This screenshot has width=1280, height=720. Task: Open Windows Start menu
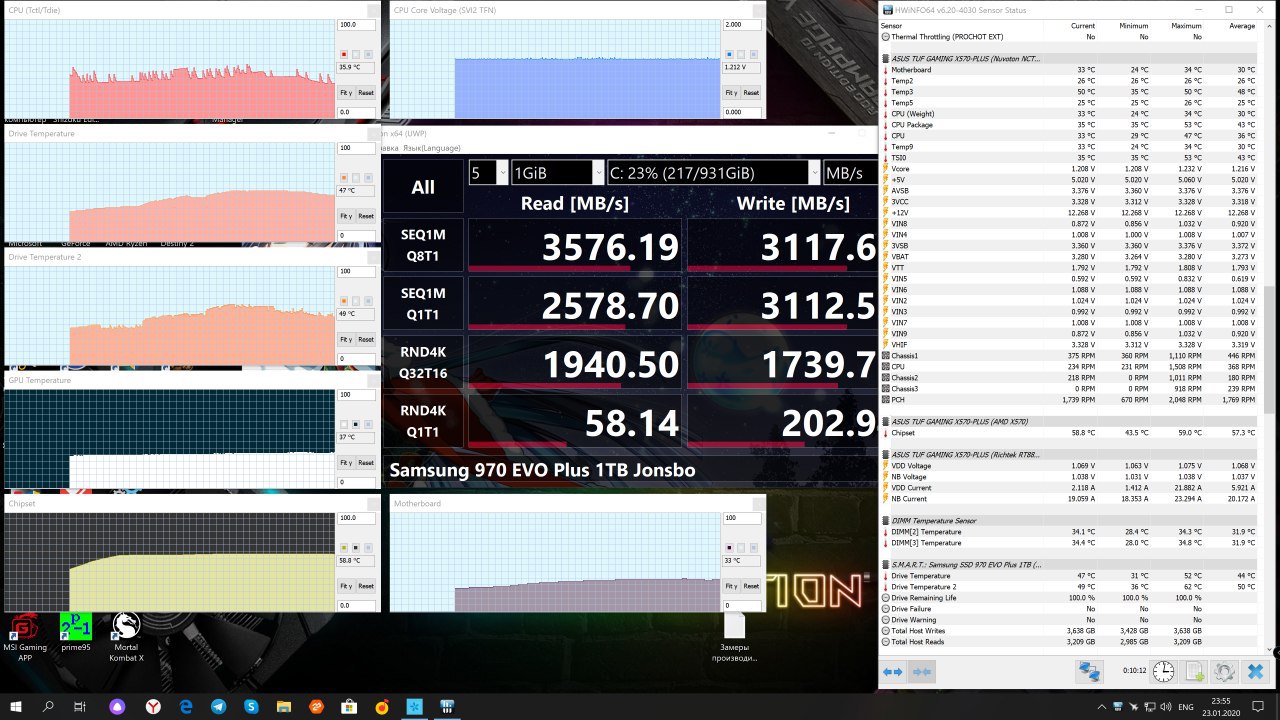coord(16,706)
